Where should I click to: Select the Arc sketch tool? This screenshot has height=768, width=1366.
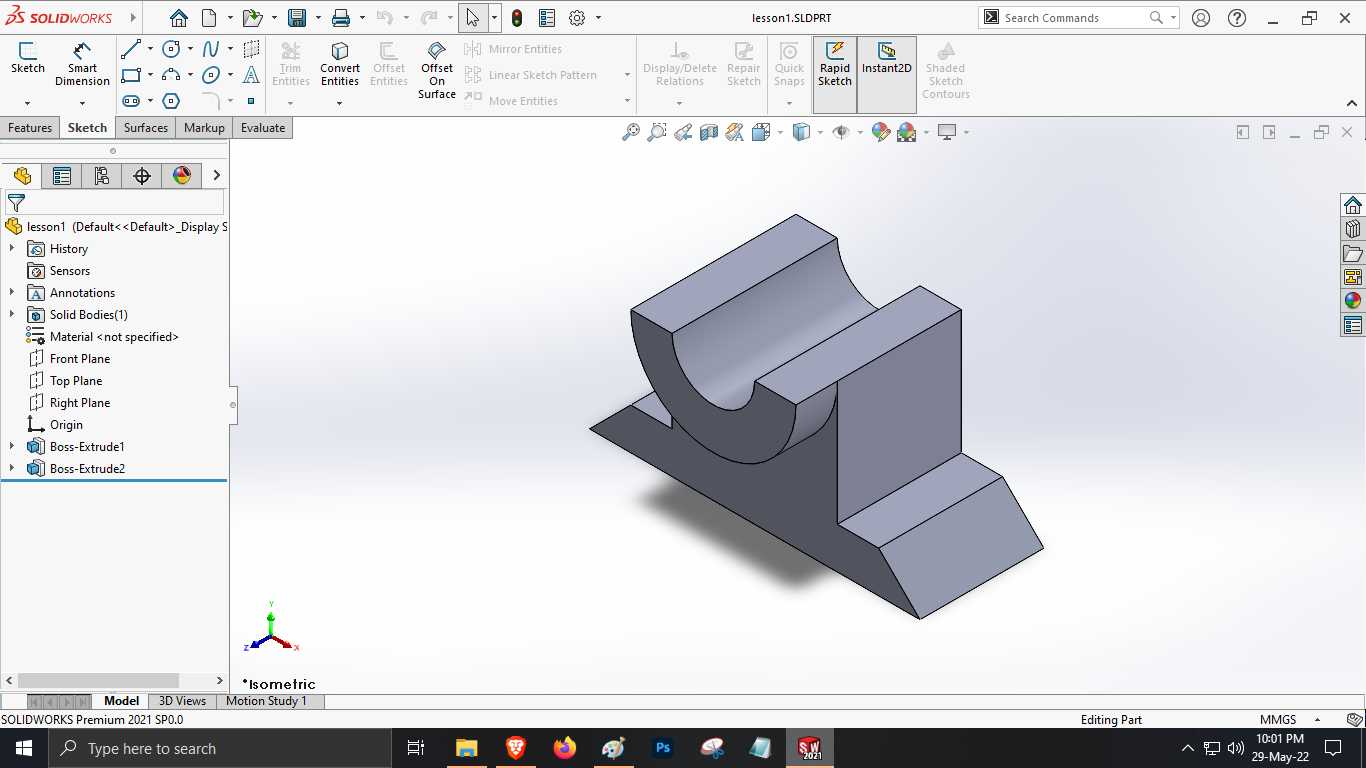(171, 75)
